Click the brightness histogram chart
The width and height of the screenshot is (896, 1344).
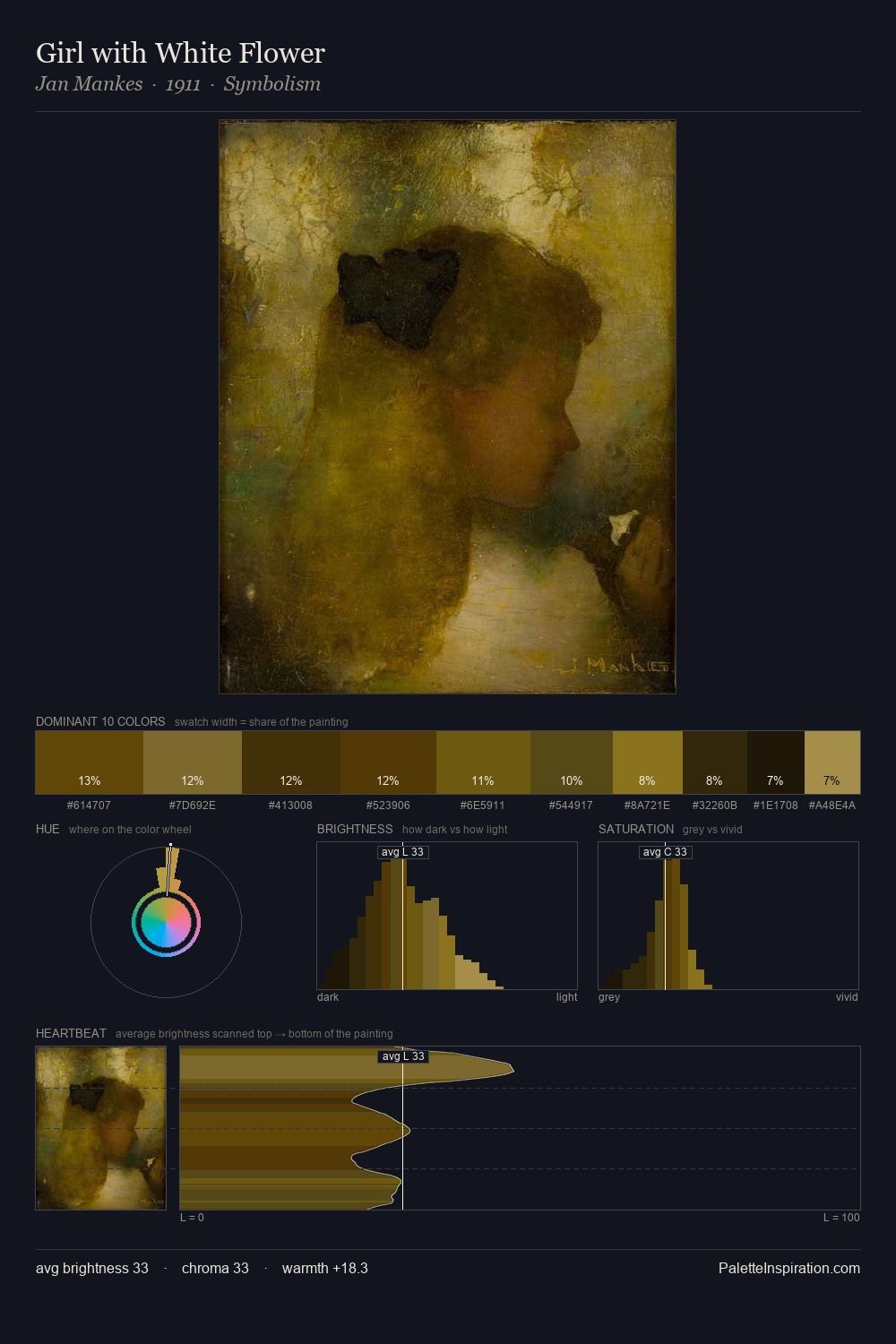coord(447,916)
